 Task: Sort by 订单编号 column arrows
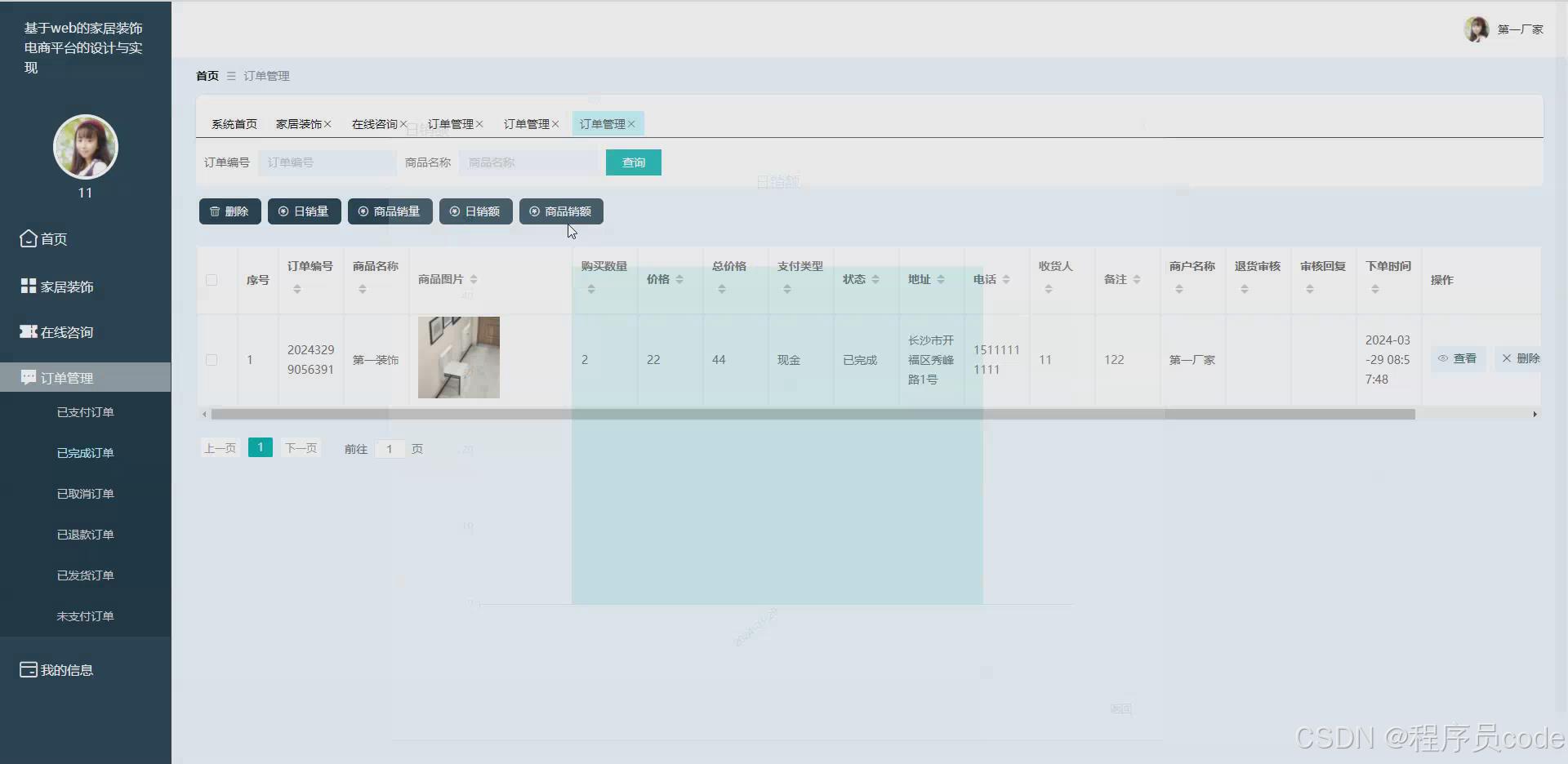pos(297,289)
